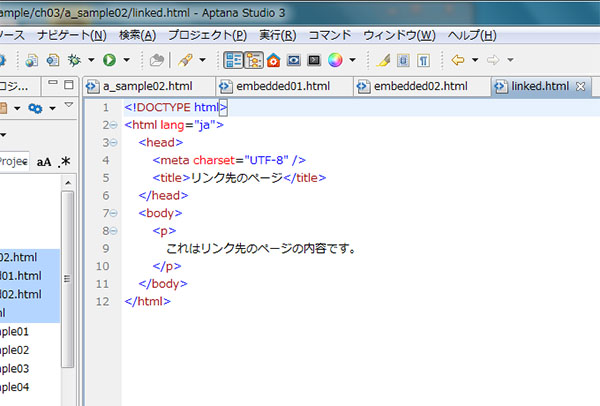Go back with the yellow left arrow
This screenshot has height=406, width=600.
pos(458,60)
